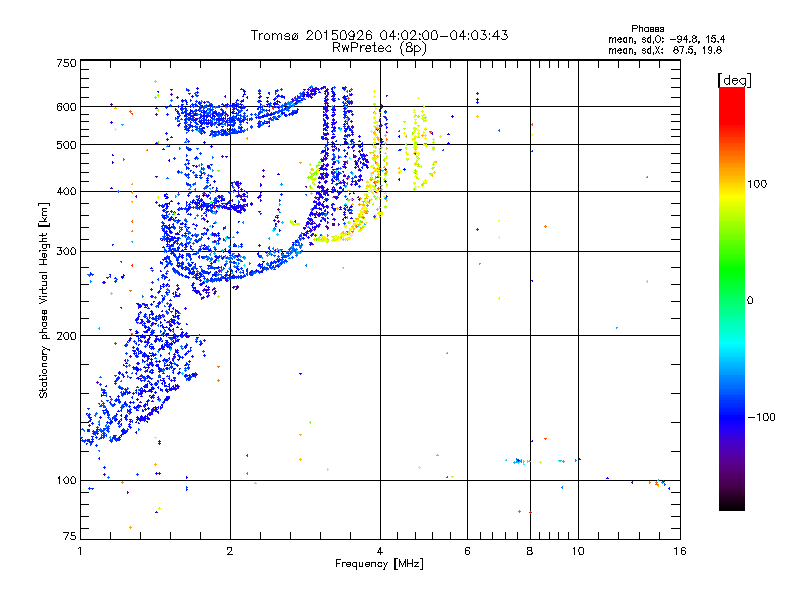800x600 pixels.
Task: Click the 'RwPretec (8p)' subtitle
Action: point(379,48)
